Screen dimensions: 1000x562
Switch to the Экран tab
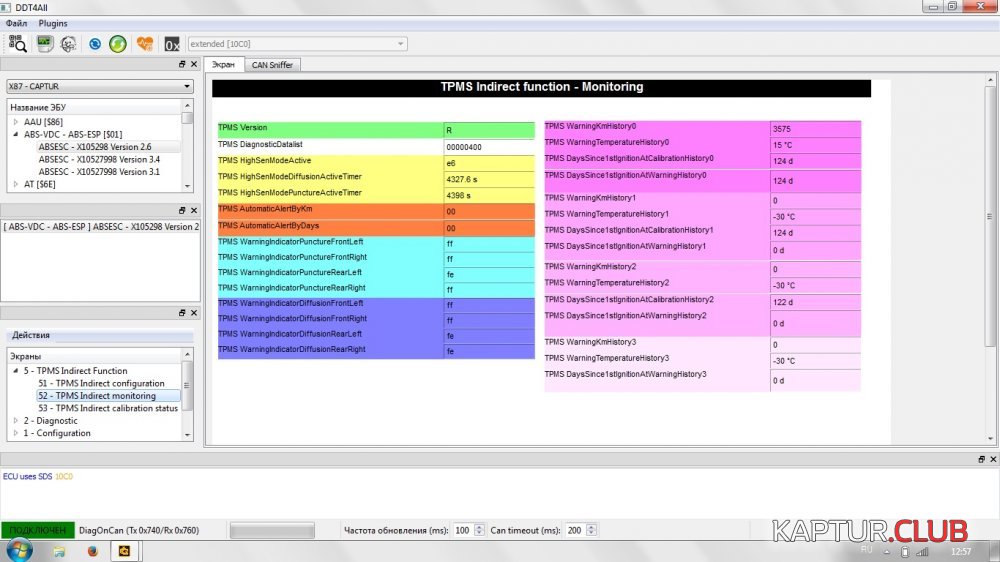click(223, 65)
